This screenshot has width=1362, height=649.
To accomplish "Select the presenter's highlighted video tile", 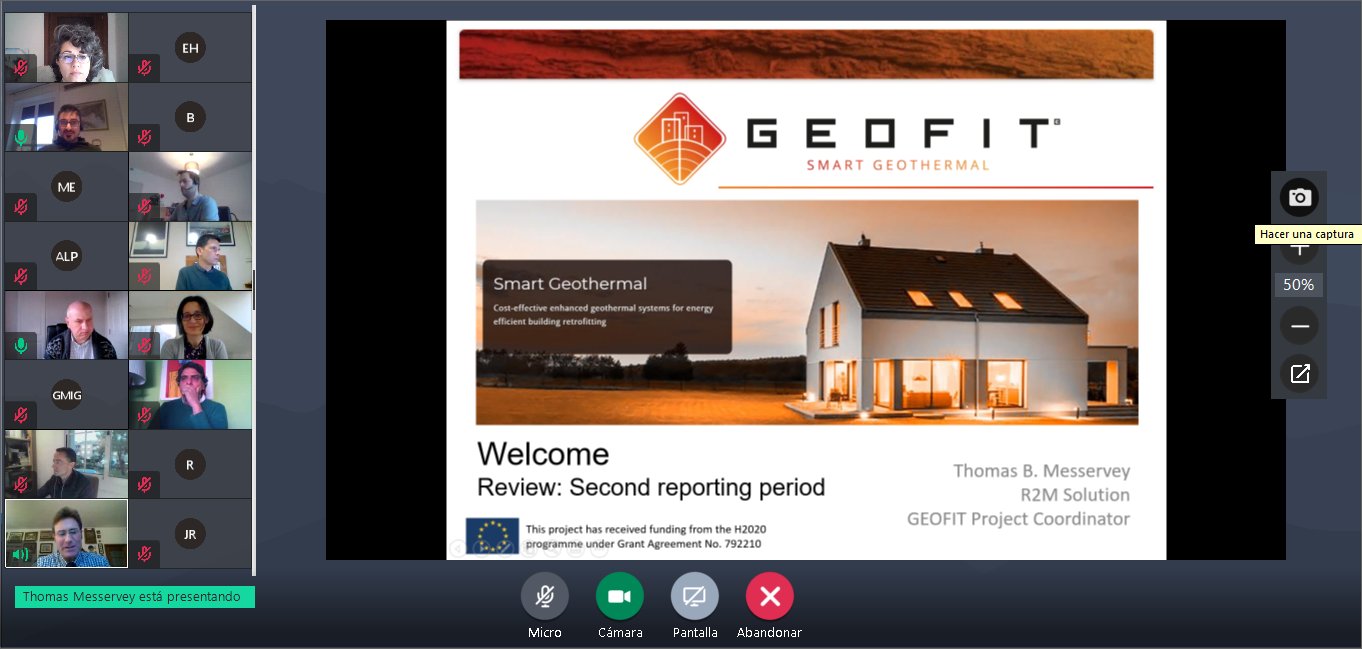I will (x=66, y=534).
